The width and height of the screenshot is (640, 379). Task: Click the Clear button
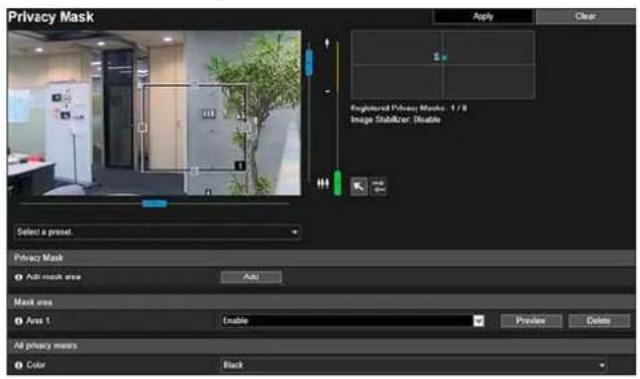pyautogui.click(x=585, y=16)
